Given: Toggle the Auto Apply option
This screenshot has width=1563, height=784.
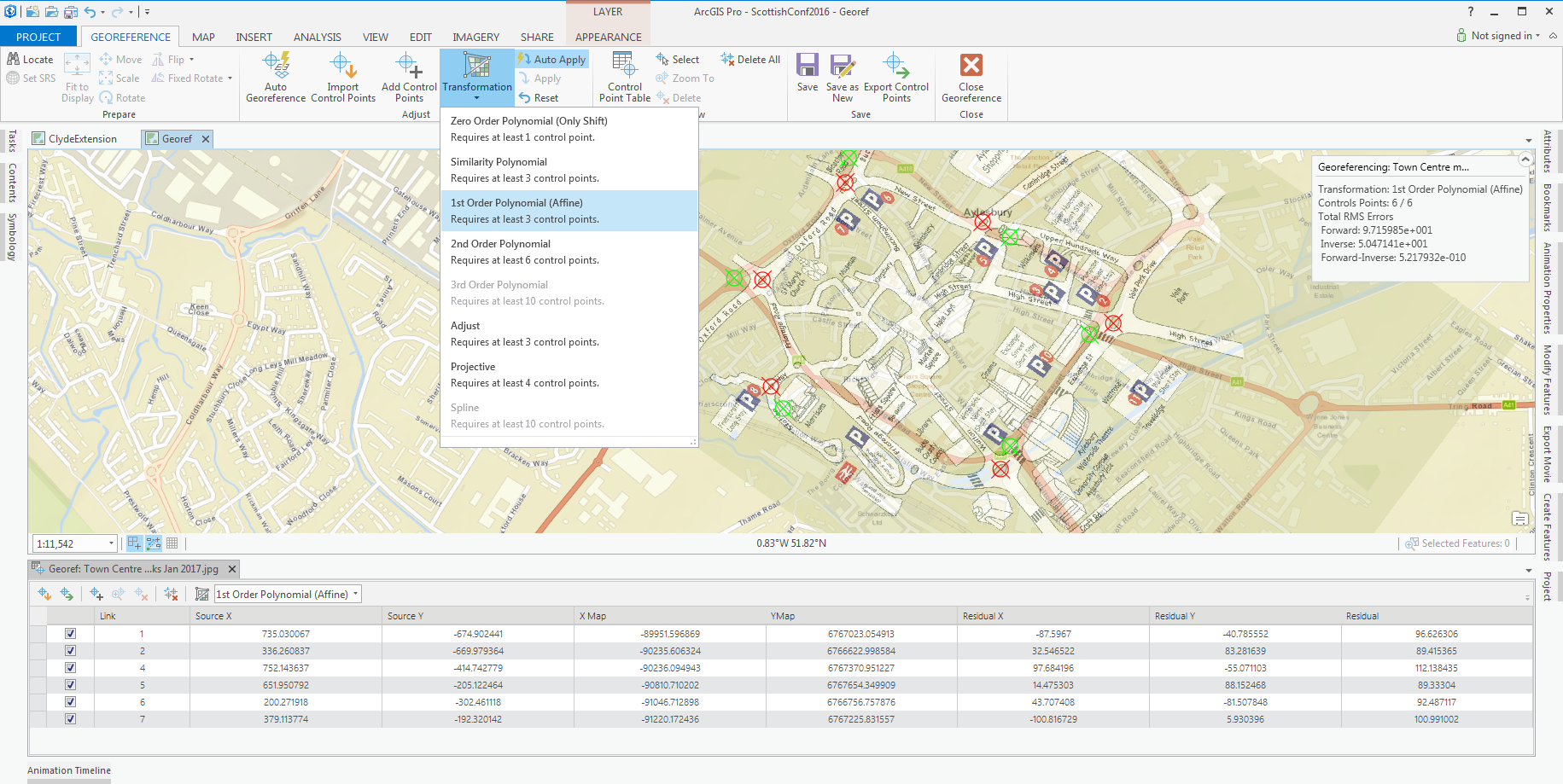Looking at the screenshot, I should coord(551,60).
